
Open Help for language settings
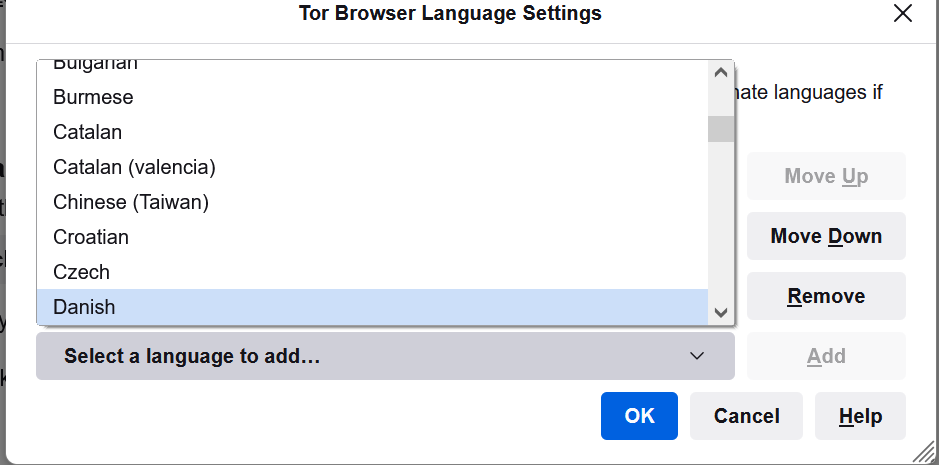[x=860, y=416]
